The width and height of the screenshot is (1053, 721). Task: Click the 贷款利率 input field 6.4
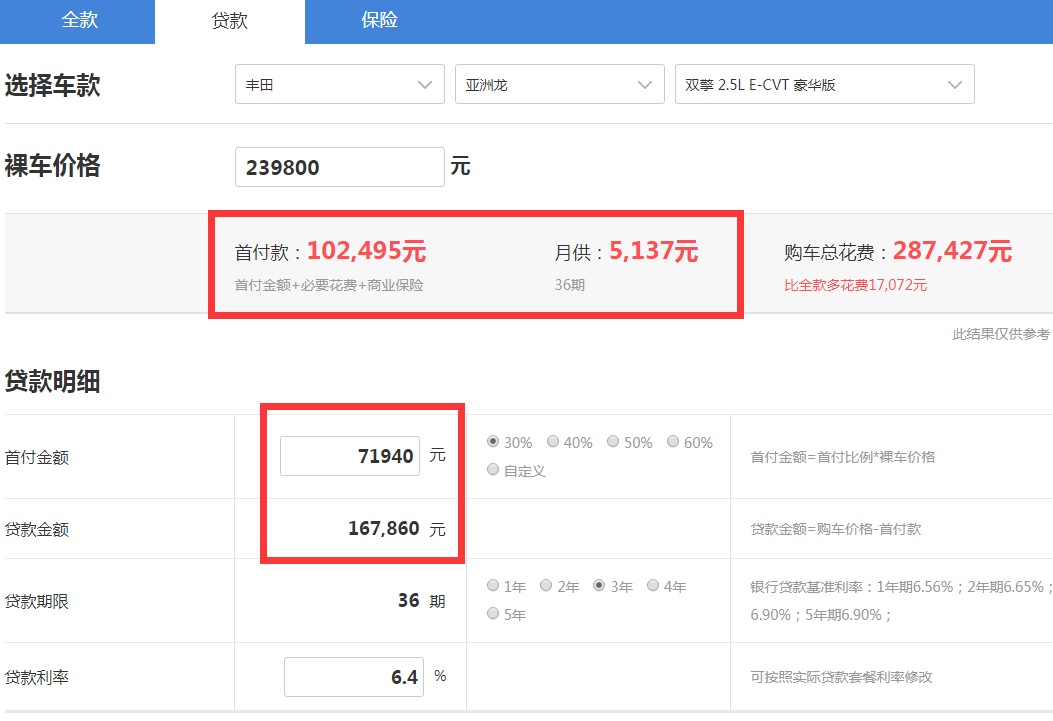(354, 677)
